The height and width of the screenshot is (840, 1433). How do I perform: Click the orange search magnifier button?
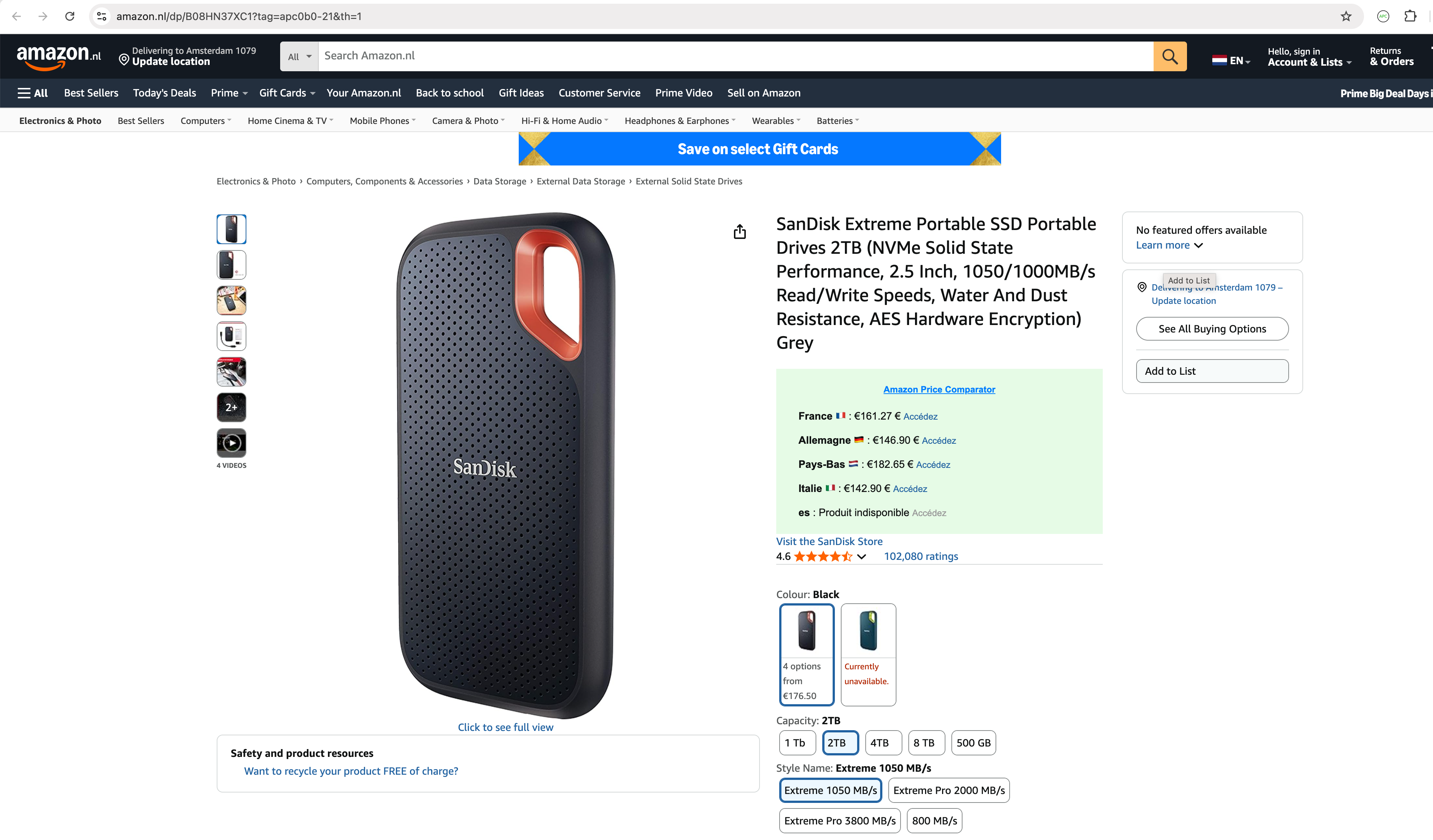click(x=1169, y=56)
